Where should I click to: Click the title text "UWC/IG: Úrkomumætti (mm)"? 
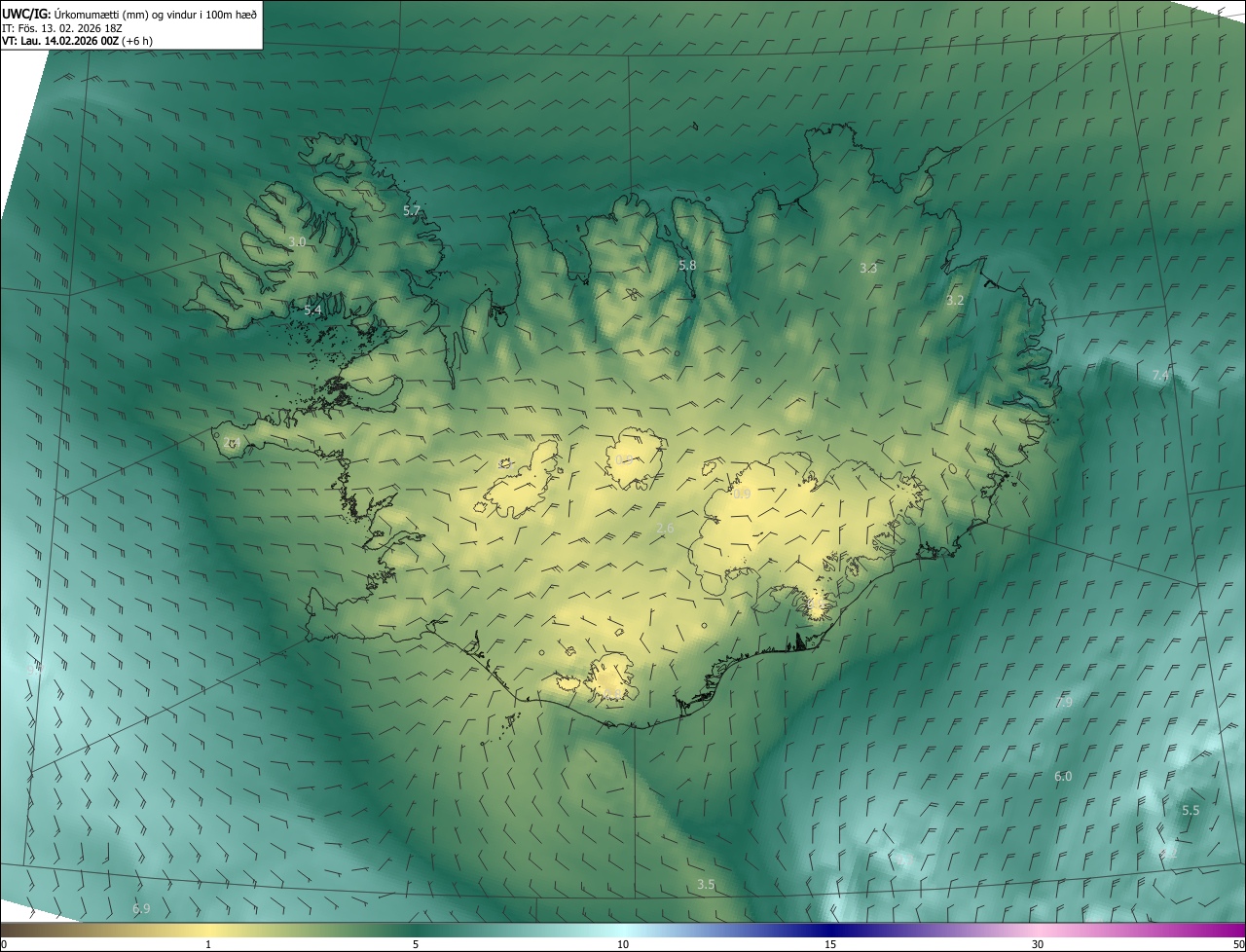[74, 14]
